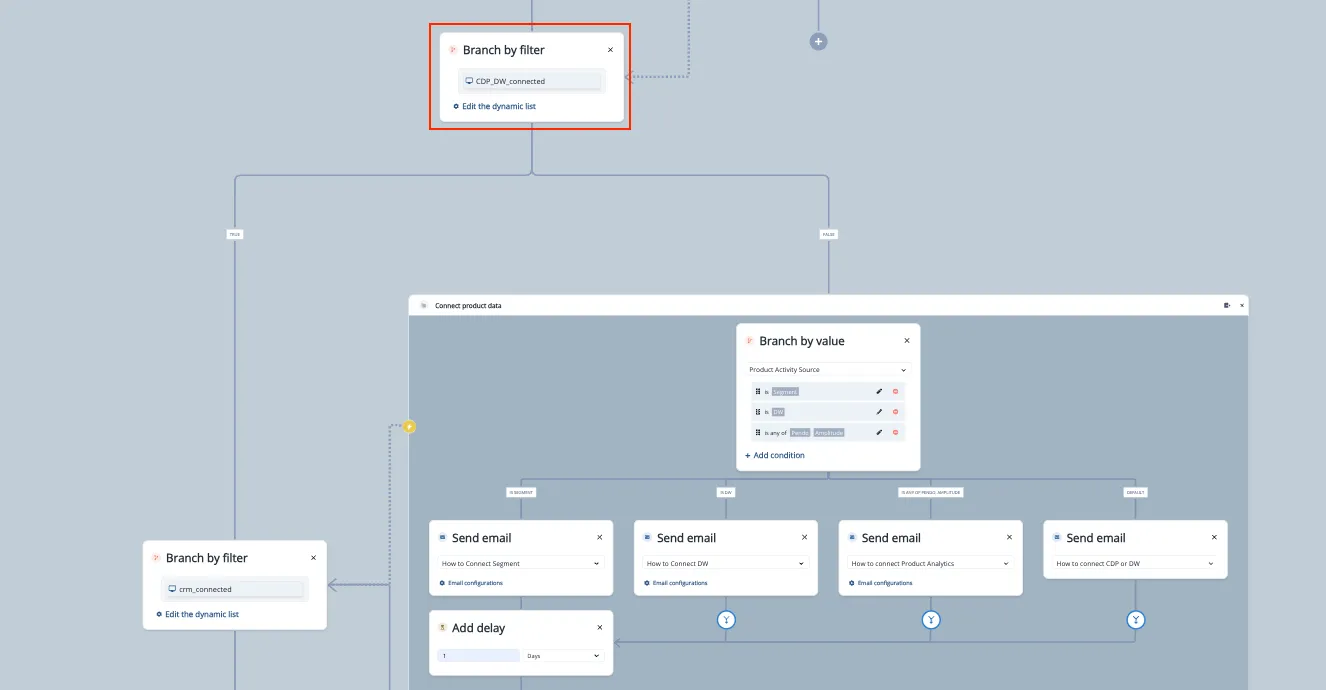Edit the 'is DW' condition with pencil icon
The height and width of the screenshot is (690, 1326).
click(879, 412)
